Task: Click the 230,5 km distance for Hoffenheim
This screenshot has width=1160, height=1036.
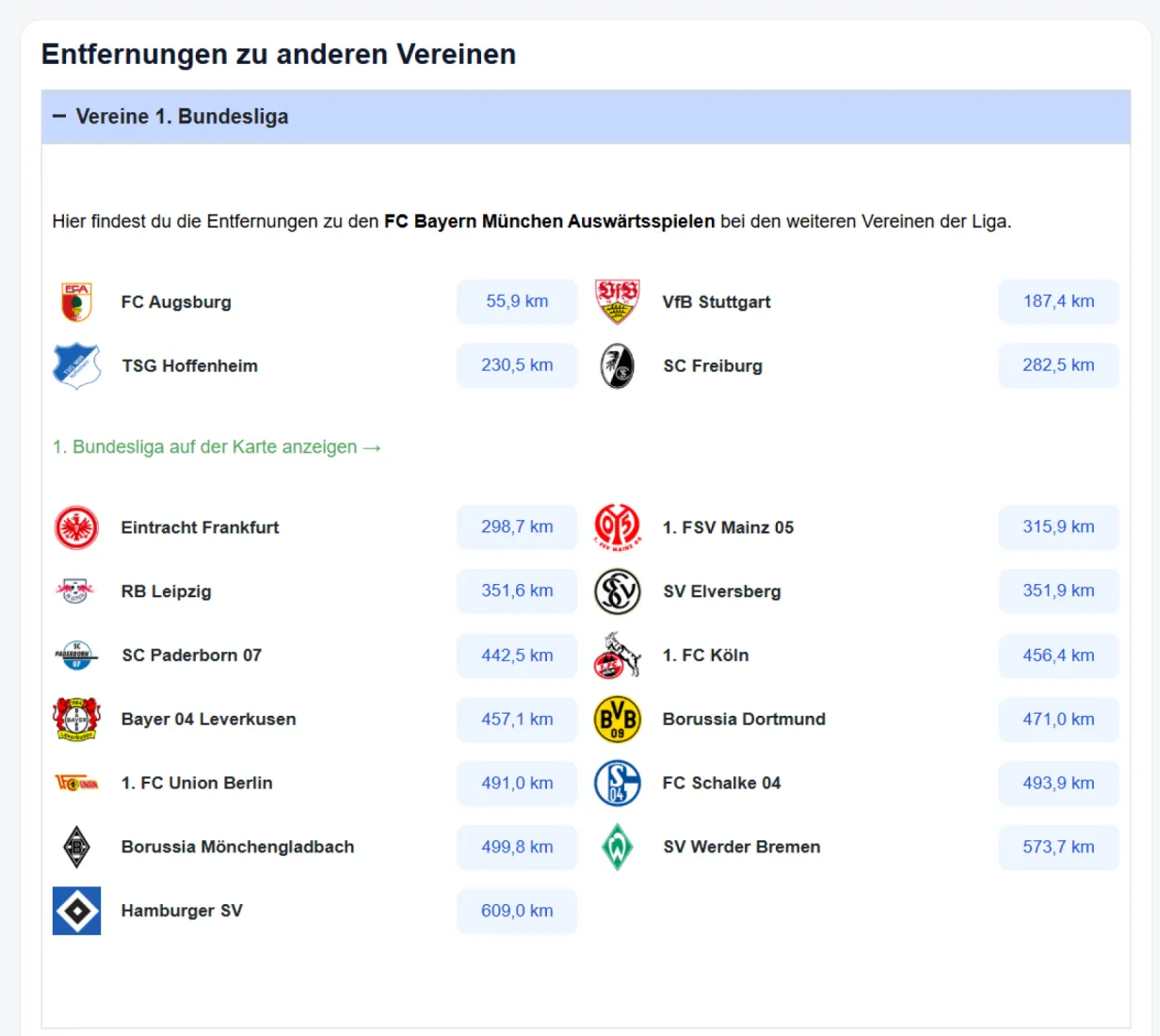Action: (517, 365)
